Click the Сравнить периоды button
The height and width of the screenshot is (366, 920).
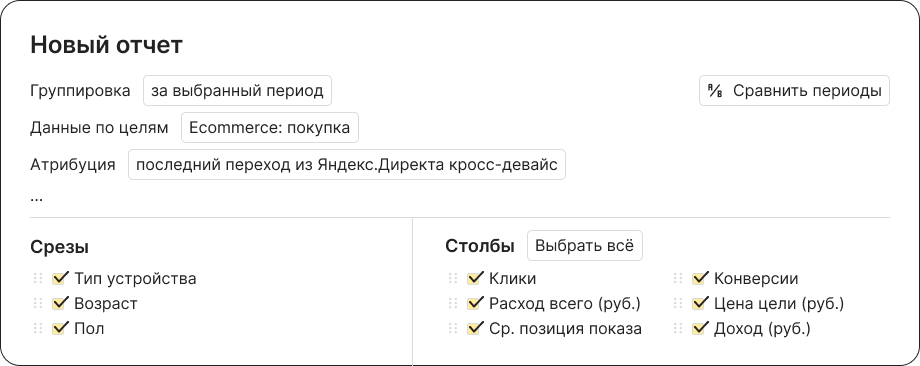coord(794,91)
